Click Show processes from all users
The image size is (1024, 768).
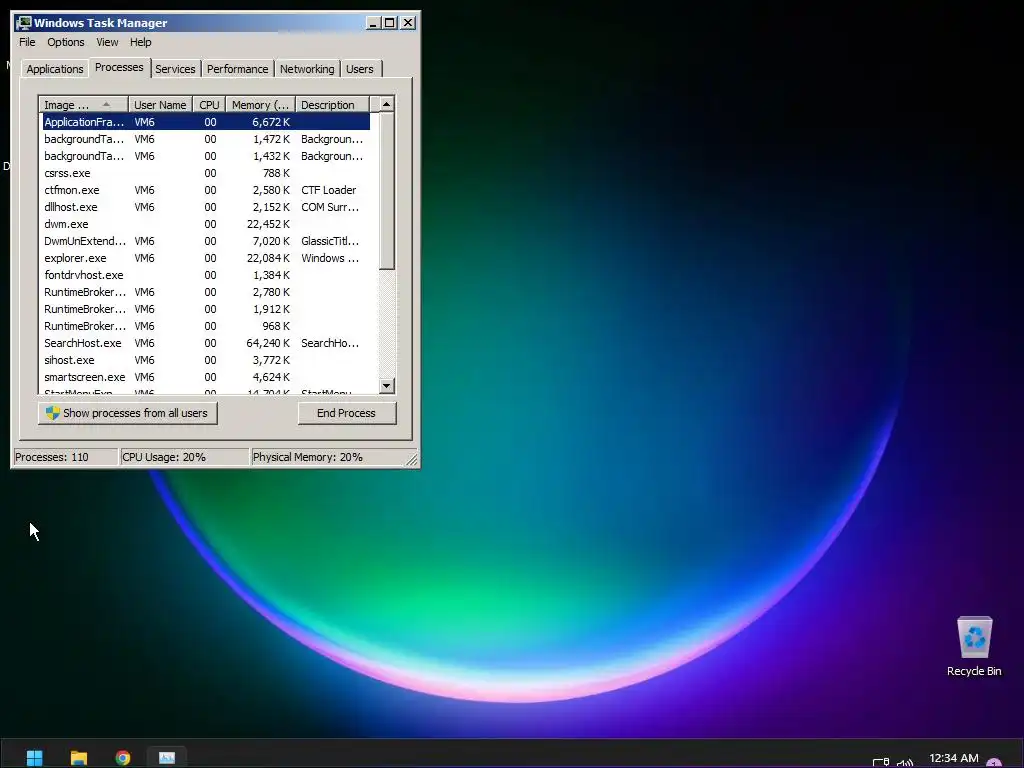[x=127, y=413]
